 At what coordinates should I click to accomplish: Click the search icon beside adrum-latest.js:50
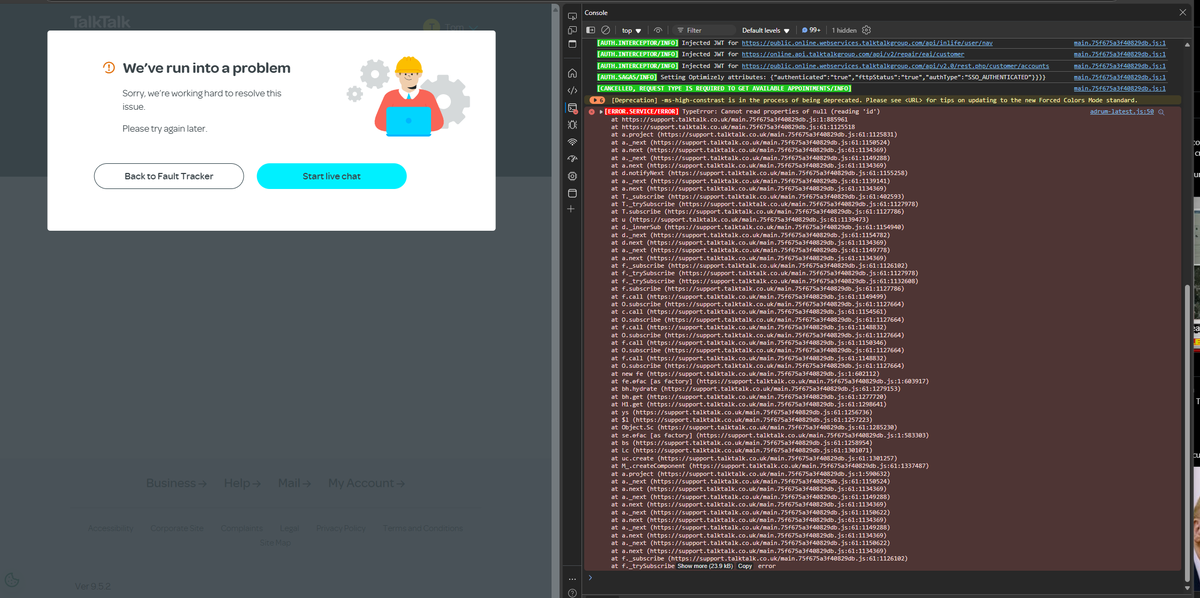[x=1161, y=111]
